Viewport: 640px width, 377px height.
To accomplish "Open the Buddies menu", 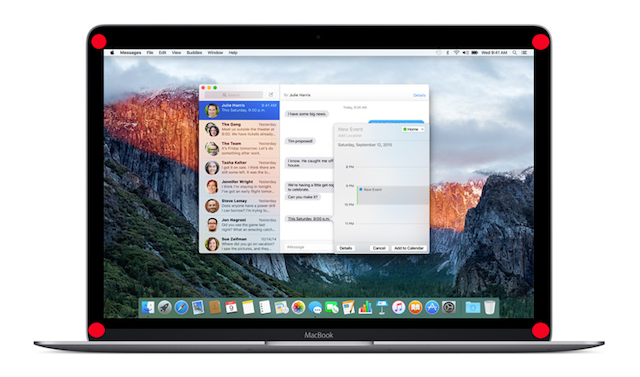I will click(194, 53).
